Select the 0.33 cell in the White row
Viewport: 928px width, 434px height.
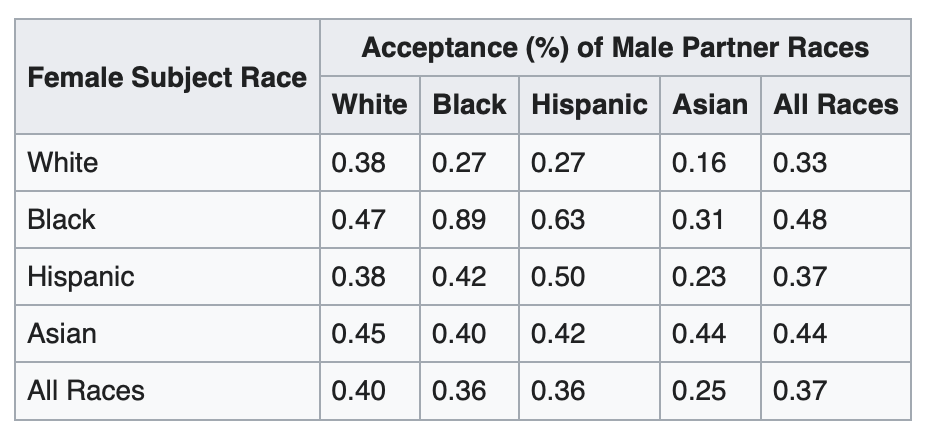pos(800,162)
